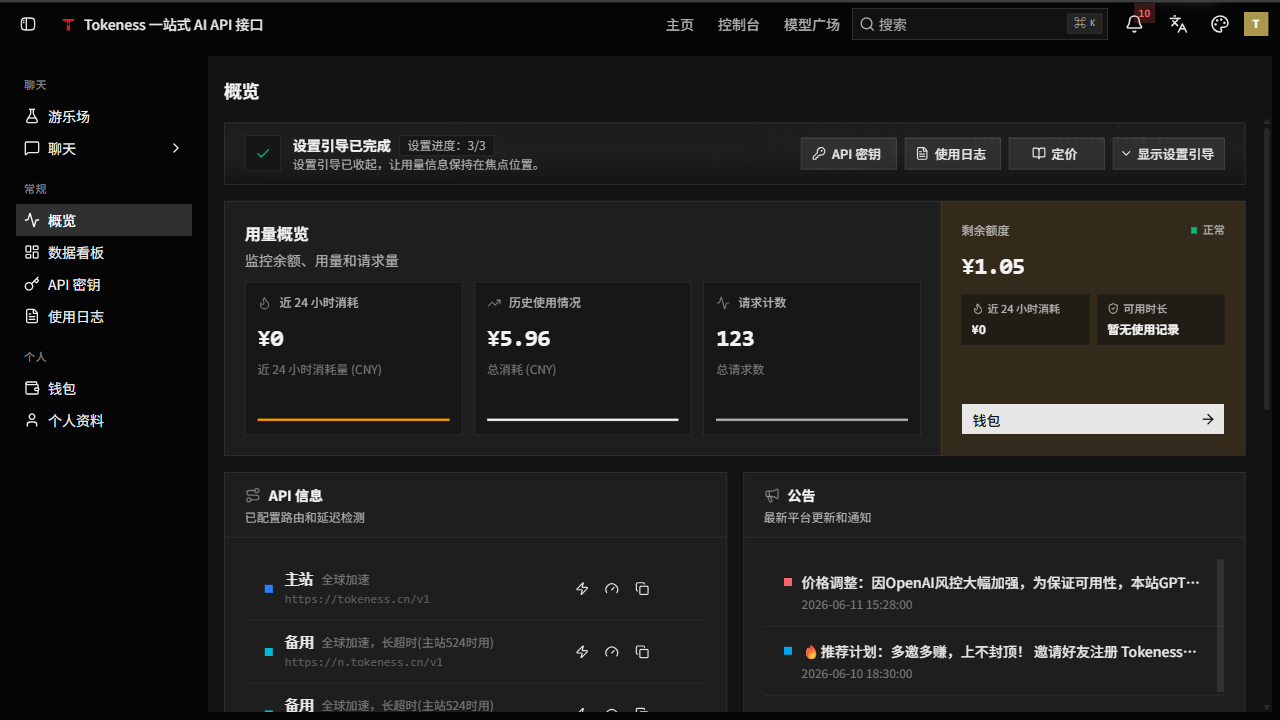Click the announcements list scrollbar
The height and width of the screenshot is (720, 1280).
1220,625
